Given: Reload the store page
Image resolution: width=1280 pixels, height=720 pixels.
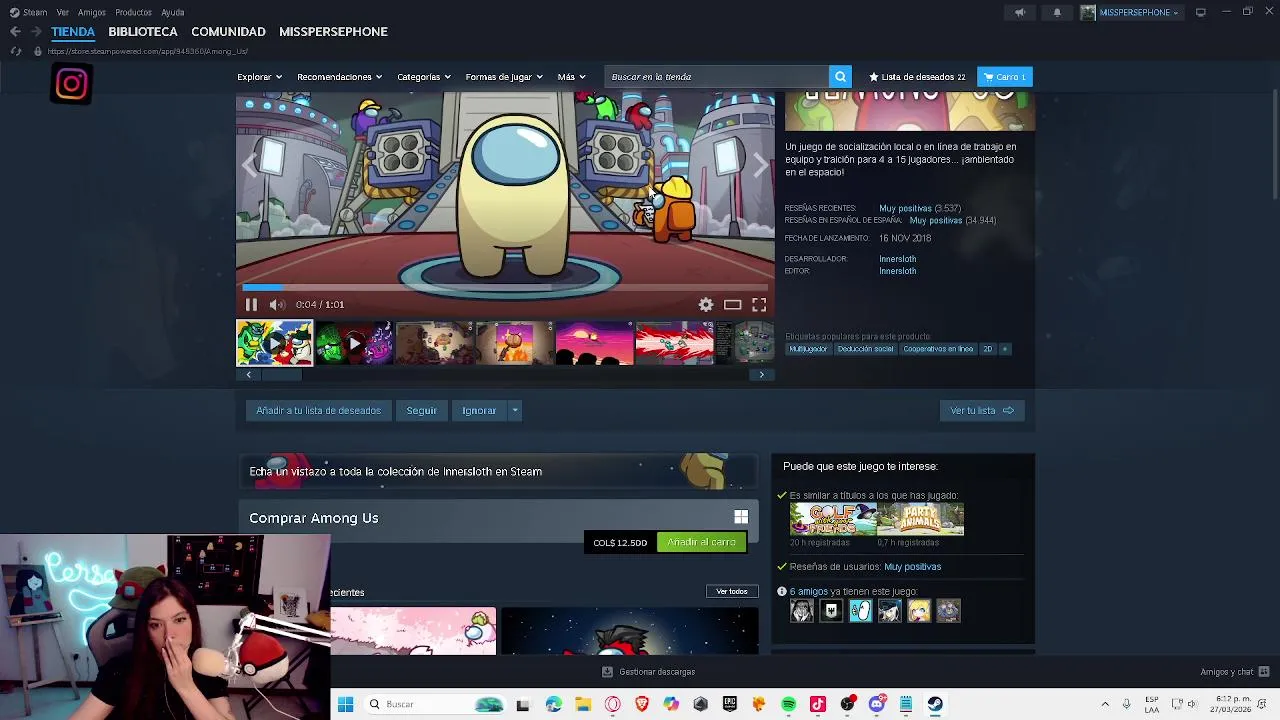Looking at the screenshot, I should [15, 51].
